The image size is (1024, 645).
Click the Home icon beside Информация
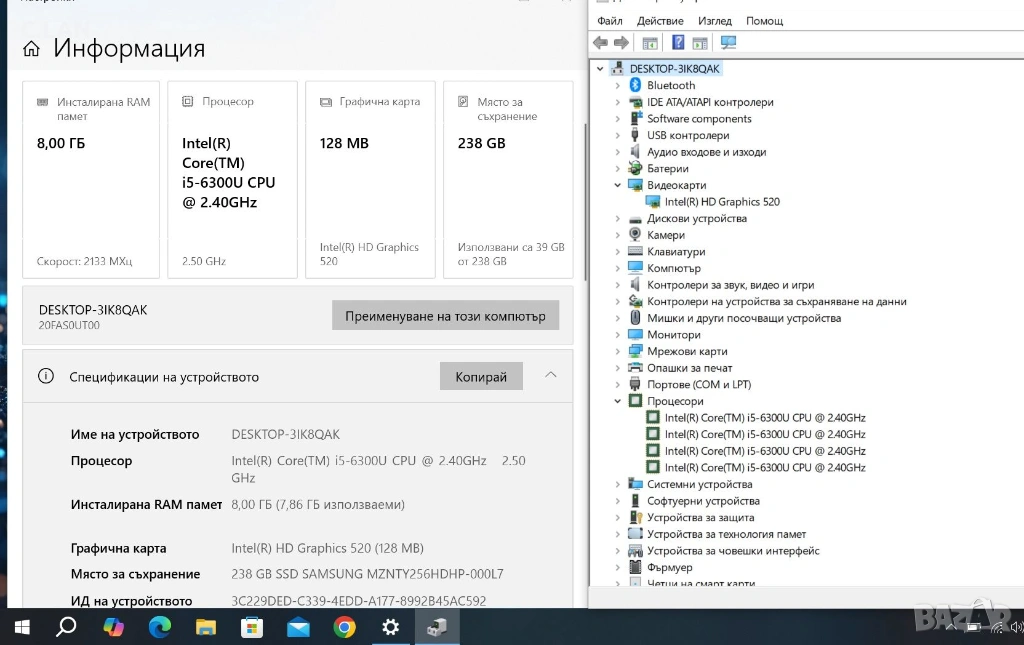(x=31, y=48)
